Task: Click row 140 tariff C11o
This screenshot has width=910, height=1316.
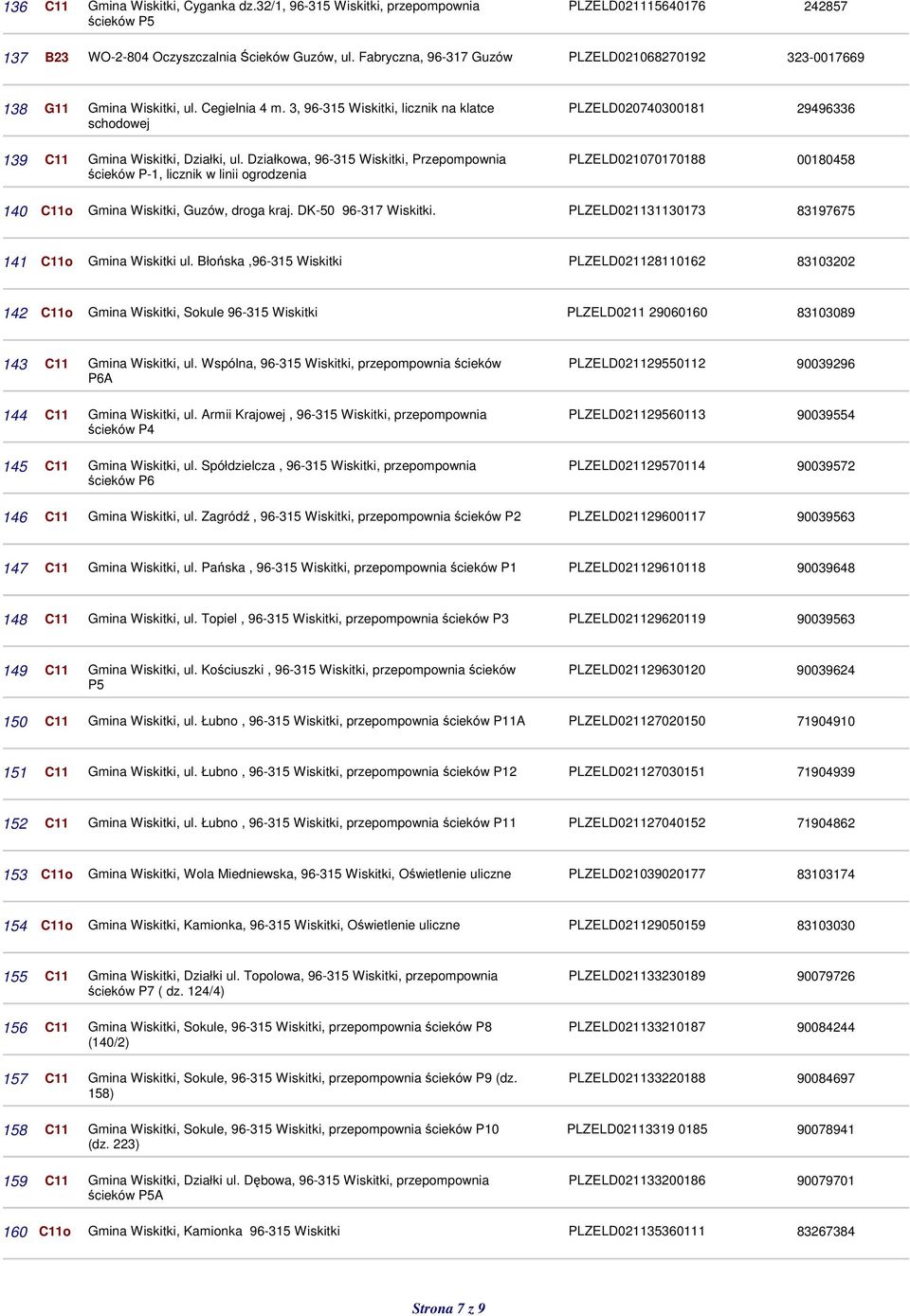Action: click(x=57, y=211)
